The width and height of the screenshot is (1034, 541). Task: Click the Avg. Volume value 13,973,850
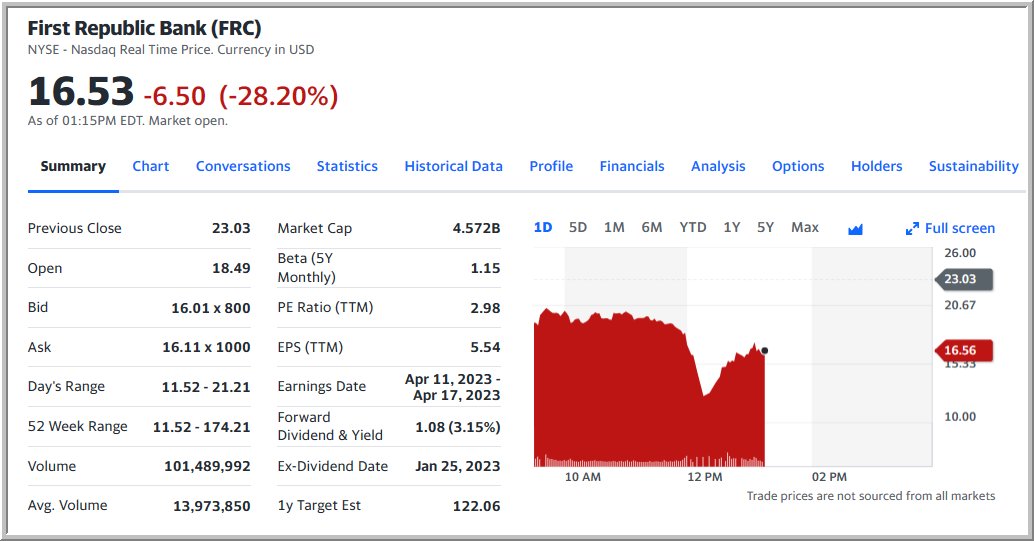coord(212,506)
